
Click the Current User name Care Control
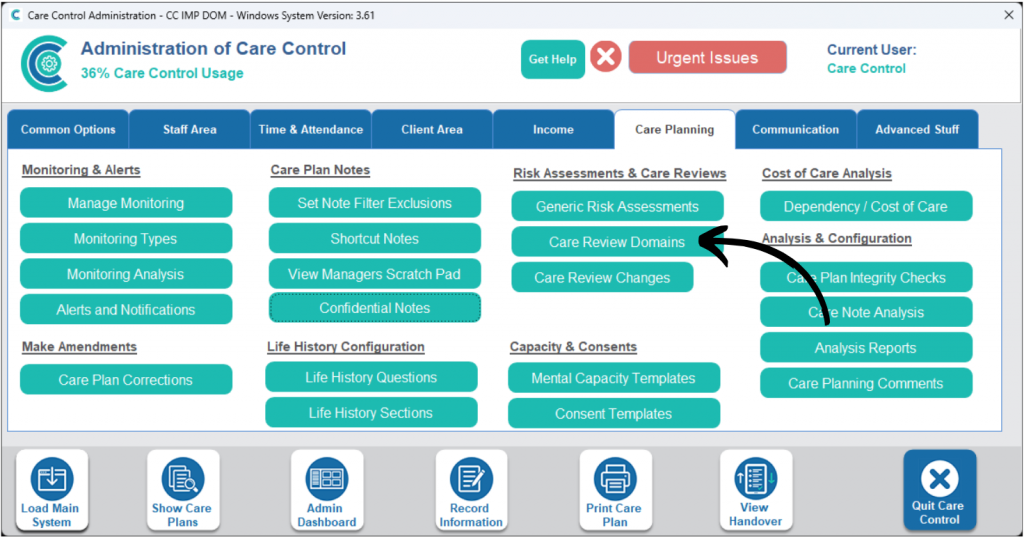point(866,68)
